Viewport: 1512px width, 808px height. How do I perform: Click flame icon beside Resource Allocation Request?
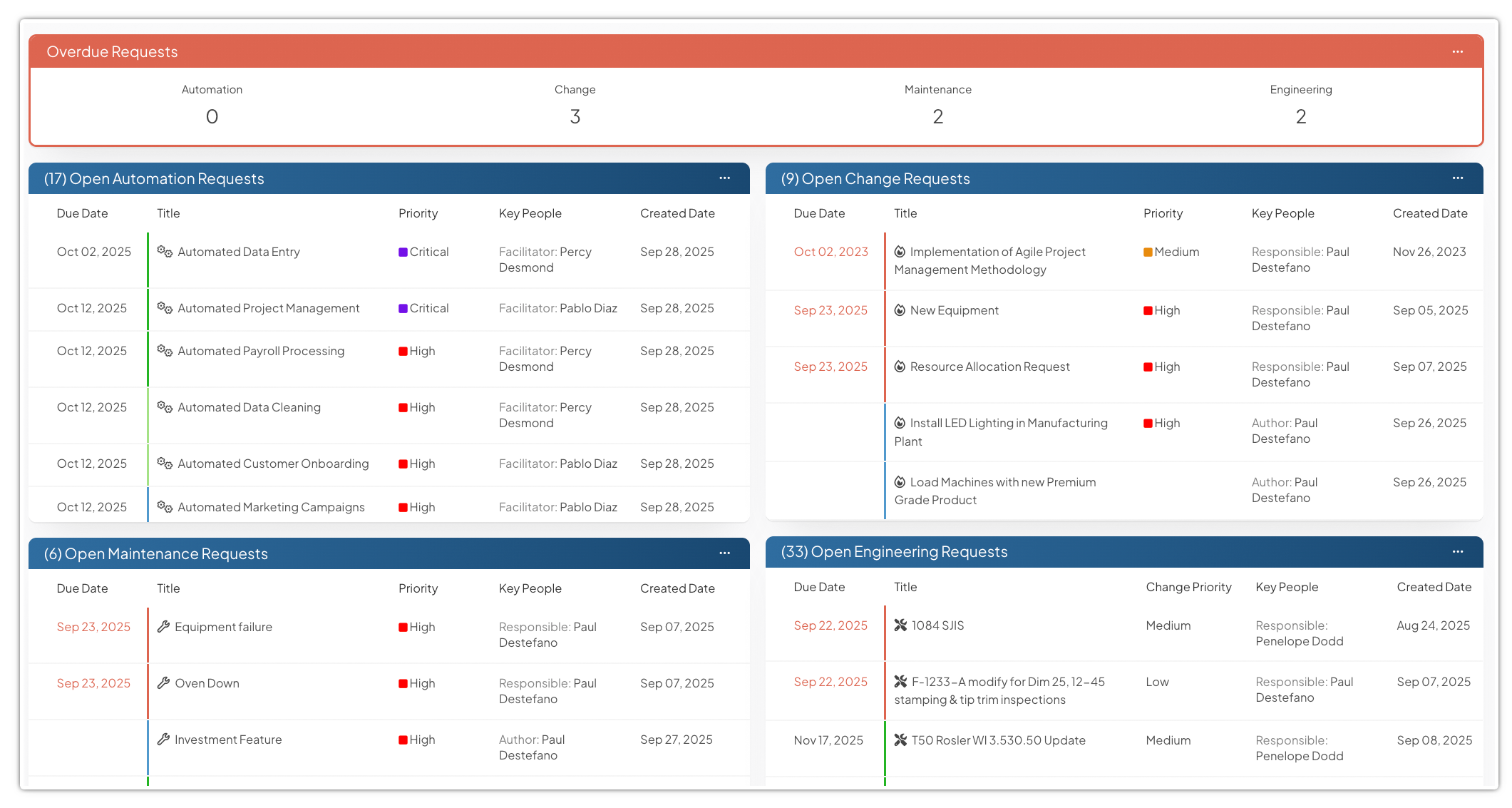tap(900, 367)
